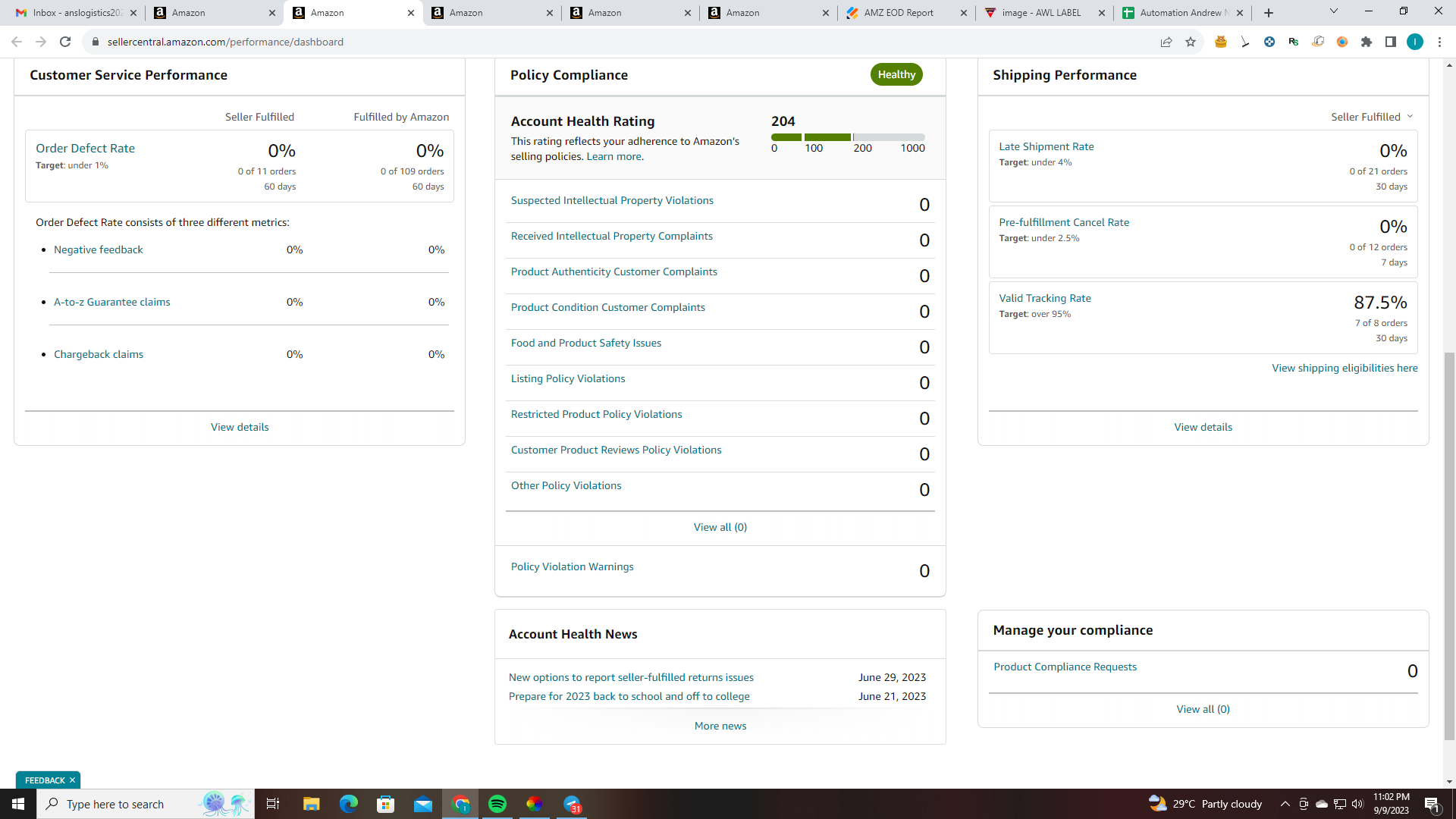
Task: Click View shipping eligibilities here
Action: pyautogui.click(x=1345, y=368)
